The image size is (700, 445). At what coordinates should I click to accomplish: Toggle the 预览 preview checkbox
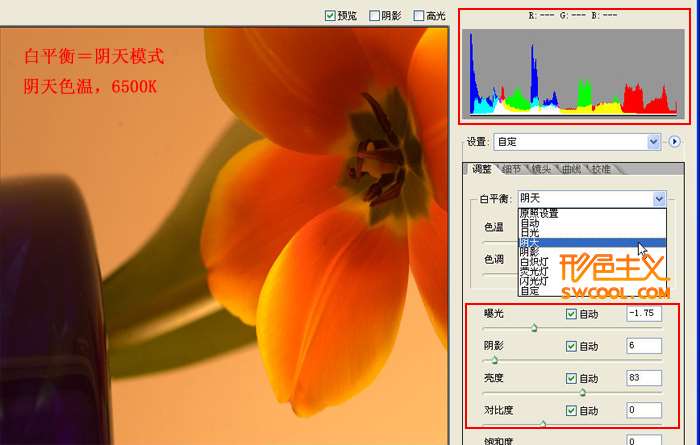click(x=330, y=16)
